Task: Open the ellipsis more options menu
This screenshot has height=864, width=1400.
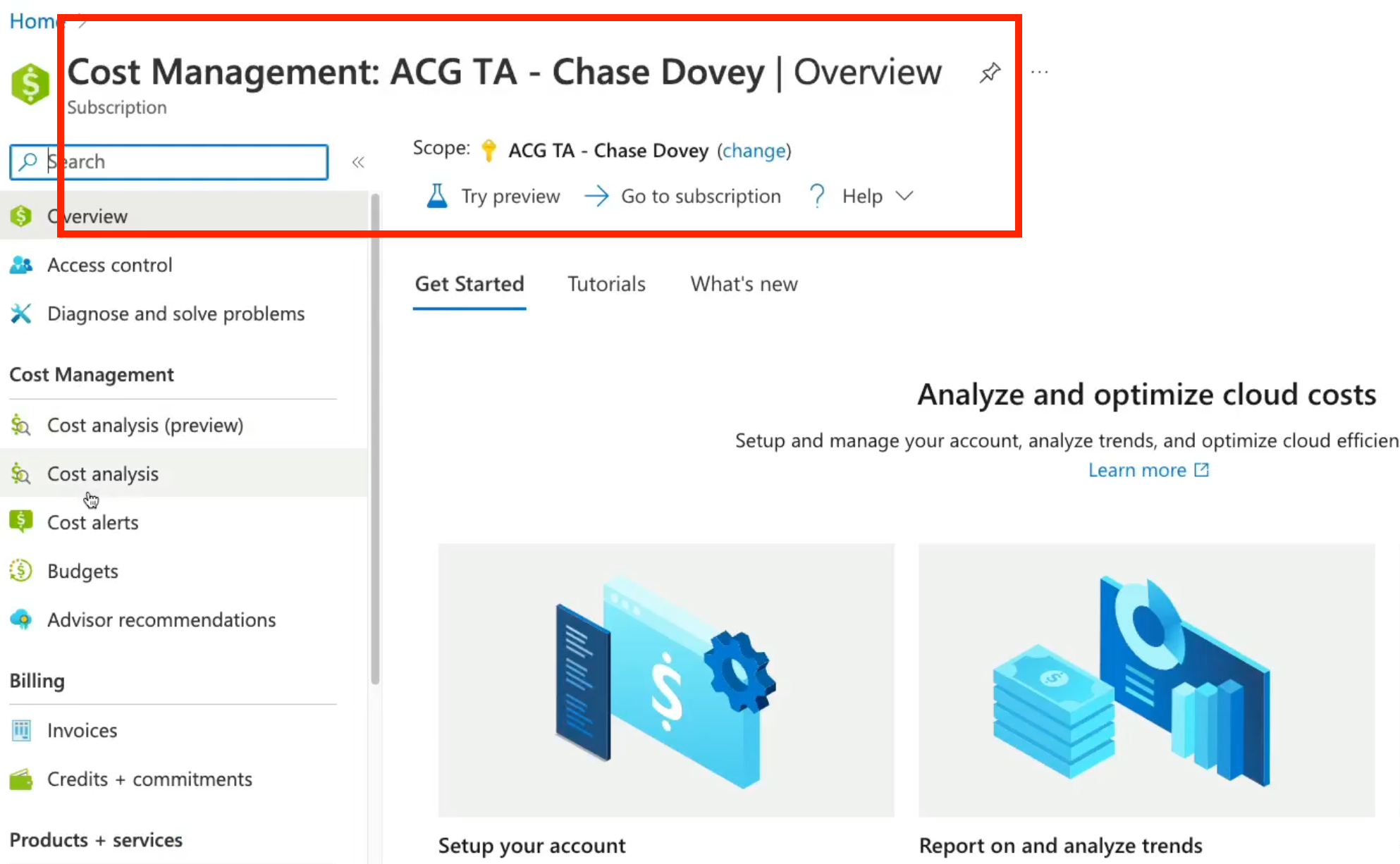Action: (1040, 72)
